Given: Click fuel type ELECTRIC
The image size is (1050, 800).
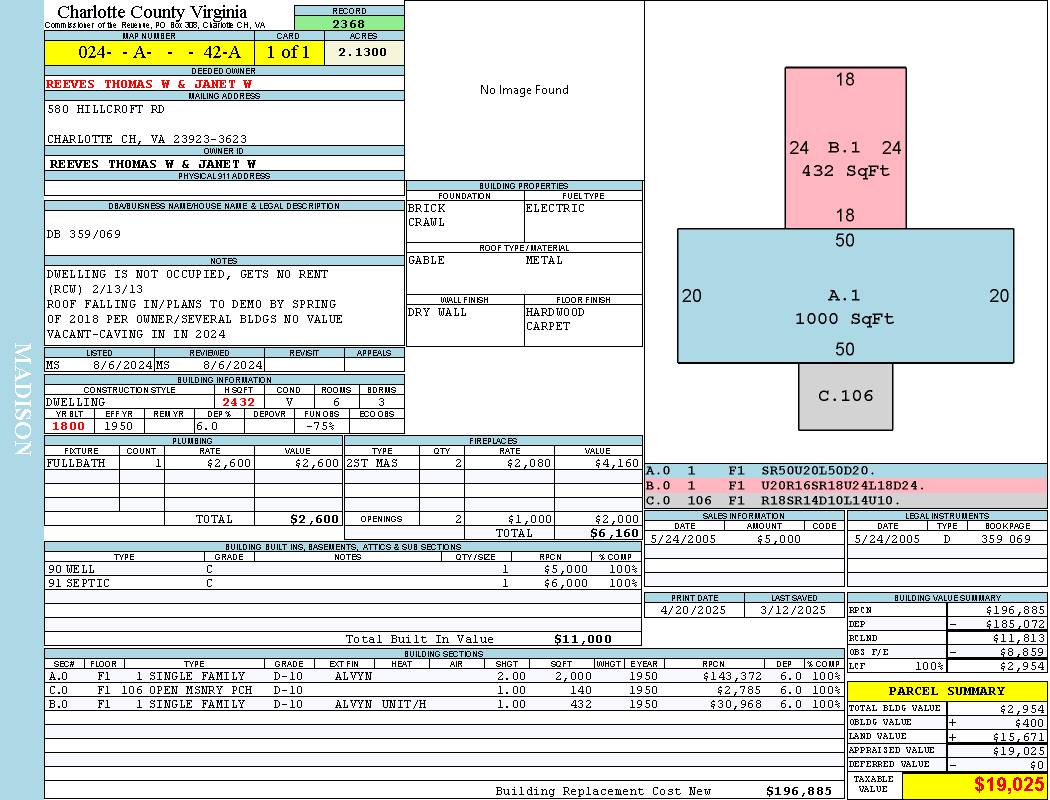Looking at the screenshot, I should tap(555, 208).
